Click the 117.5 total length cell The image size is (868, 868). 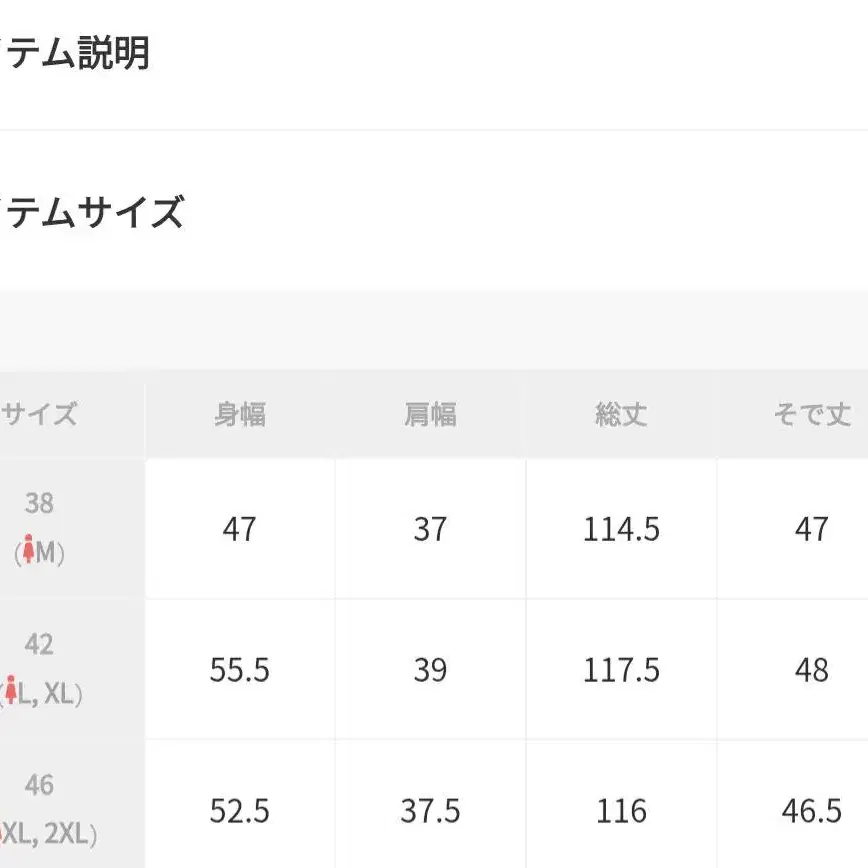[x=621, y=670]
